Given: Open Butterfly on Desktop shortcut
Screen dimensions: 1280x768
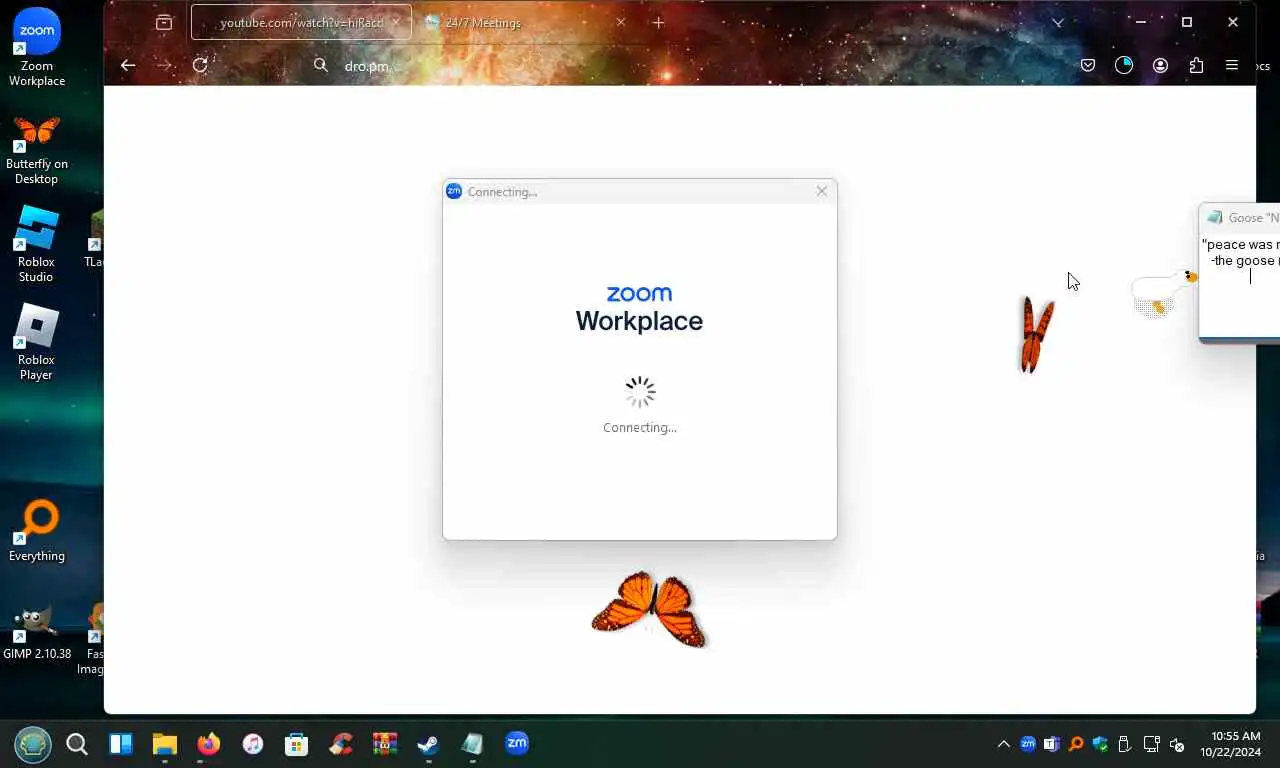Looking at the screenshot, I should pyautogui.click(x=37, y=148).
